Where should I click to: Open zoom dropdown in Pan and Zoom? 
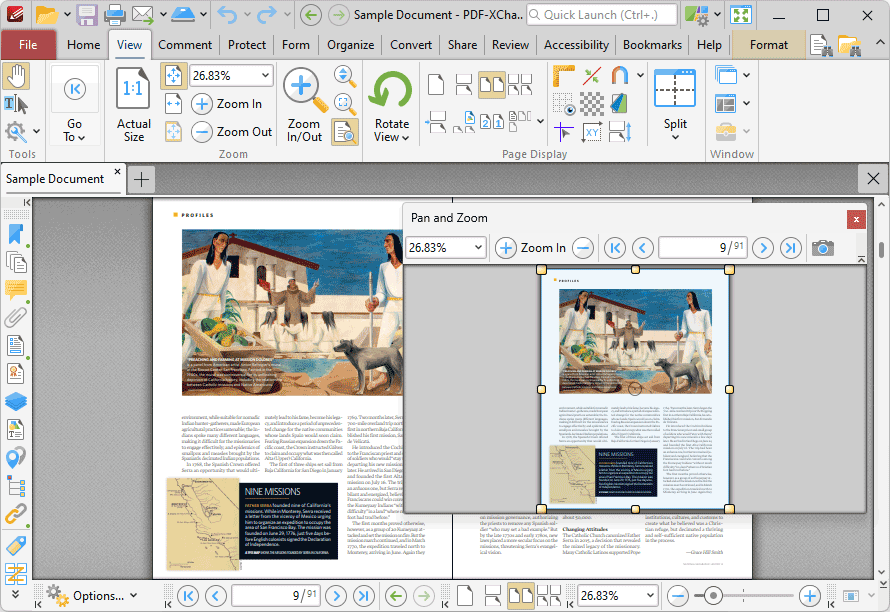478,248
